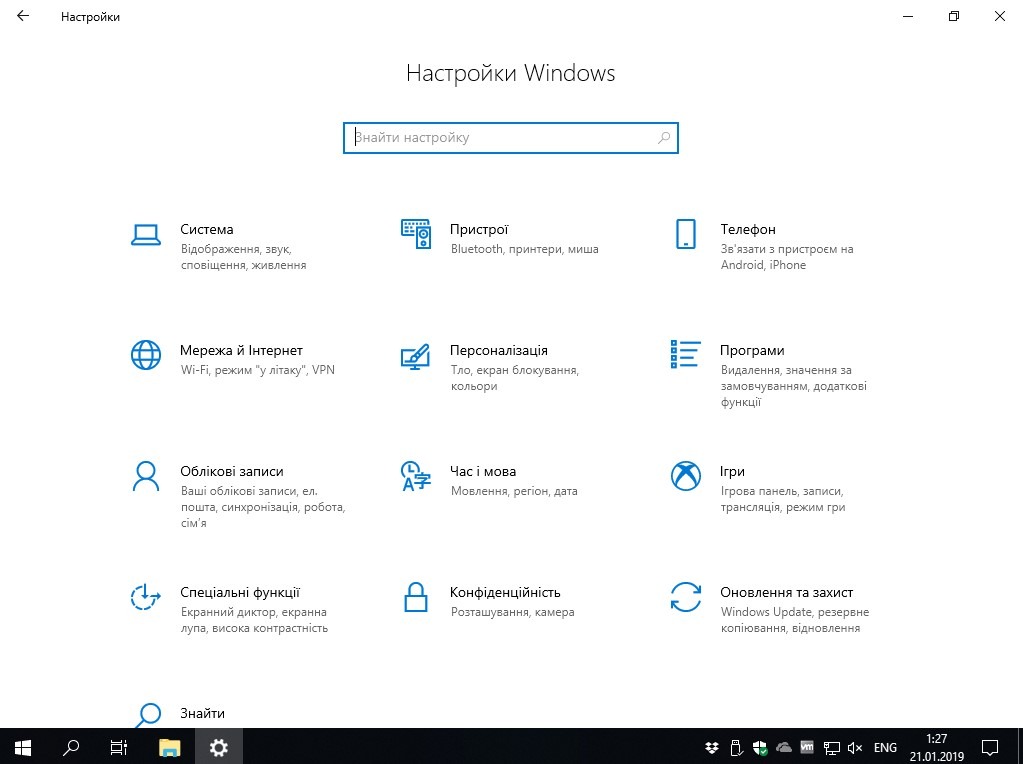Open Оновлення та захист refresh arrows icon
Screen dimensions: 1023x764
686,597
